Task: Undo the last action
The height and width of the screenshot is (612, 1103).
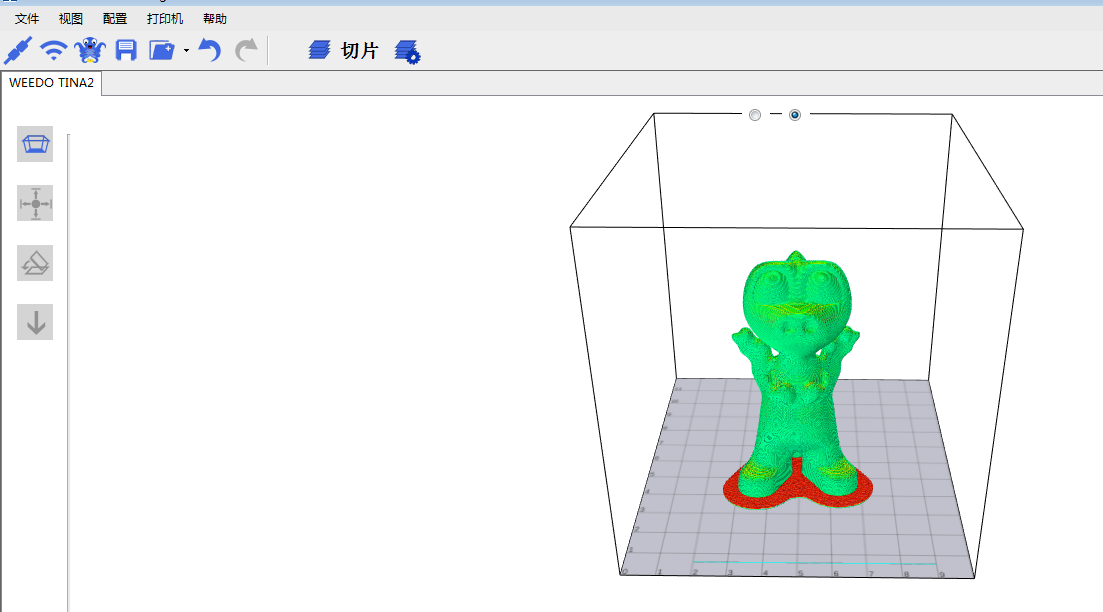Action: (x=209, y=50)
